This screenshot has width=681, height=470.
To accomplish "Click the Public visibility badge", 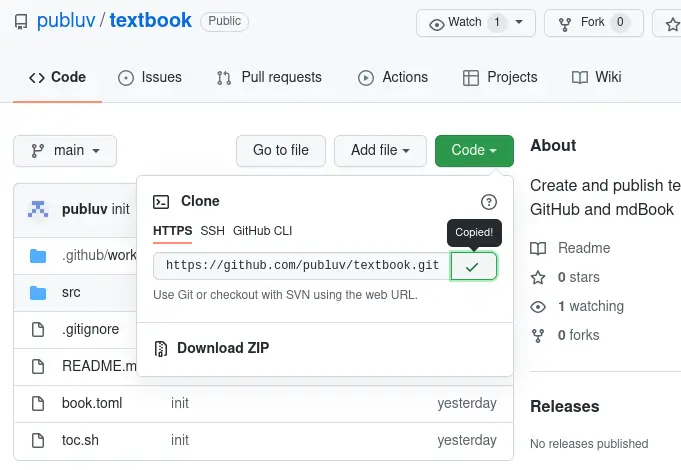I will (224, 21).
